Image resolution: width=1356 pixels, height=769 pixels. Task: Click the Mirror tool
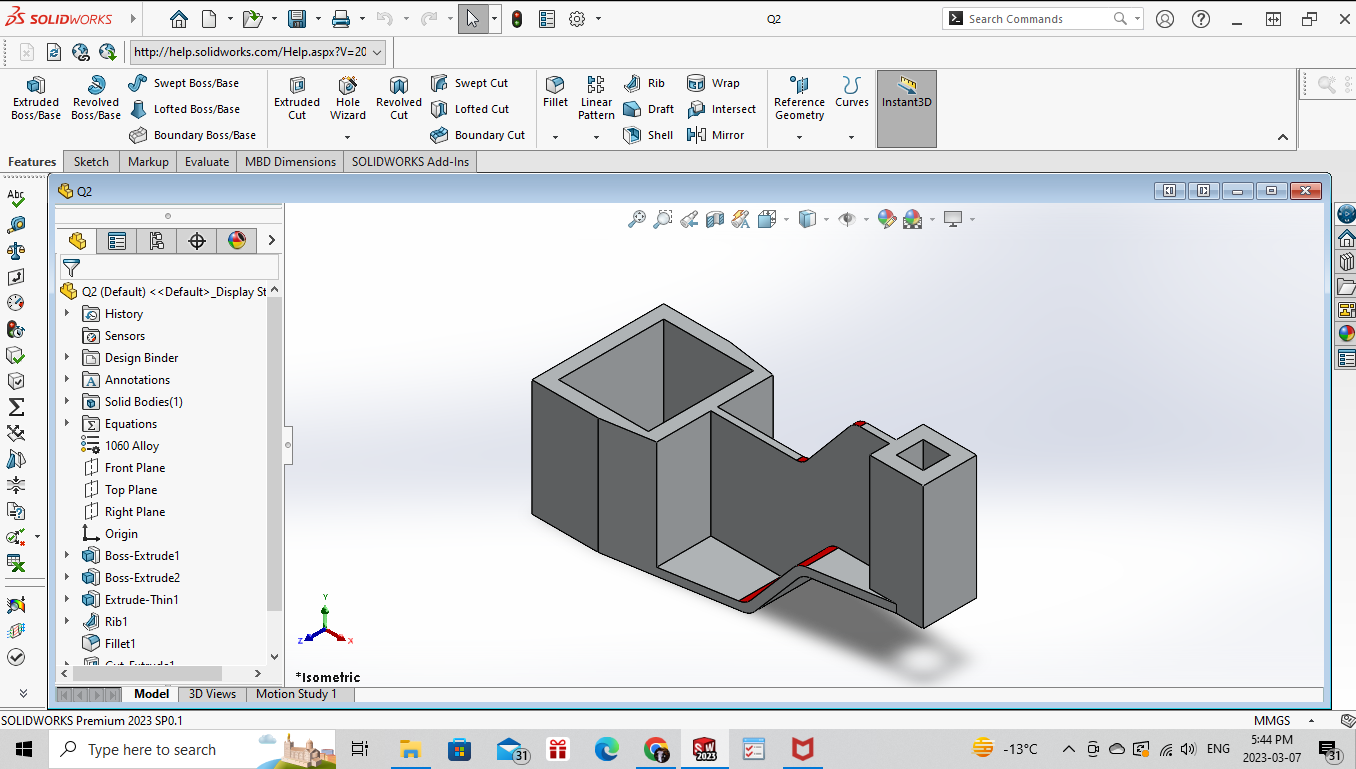tap(715, 135)
